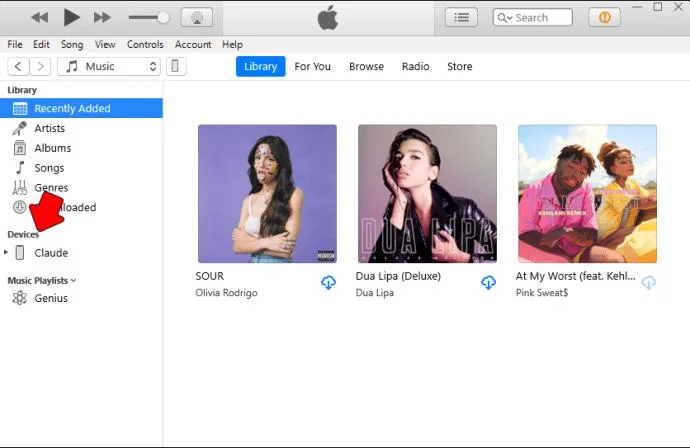Image resolution: width=690 pixels, height=448 pixels.
Task: Collapse the Music Playlists section chevron
Action: pos(73,280)
